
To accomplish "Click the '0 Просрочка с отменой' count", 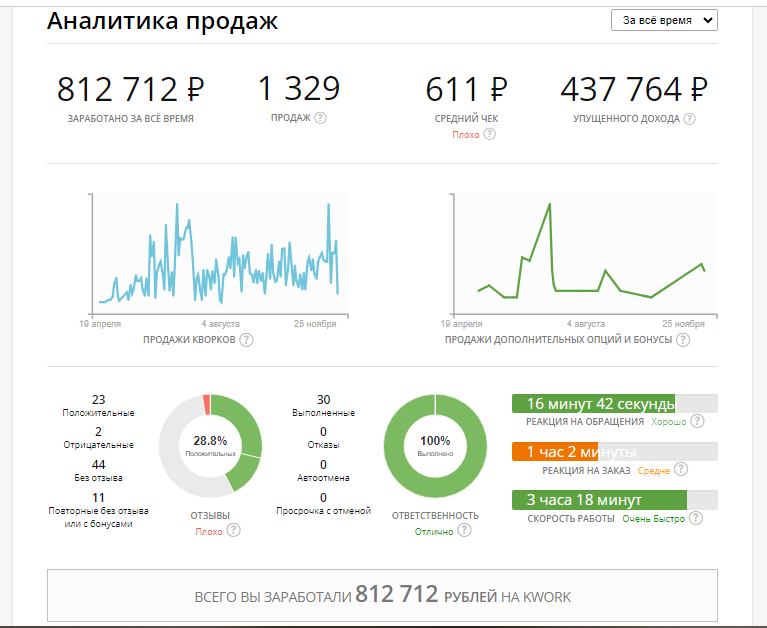I will pos(323,504).
